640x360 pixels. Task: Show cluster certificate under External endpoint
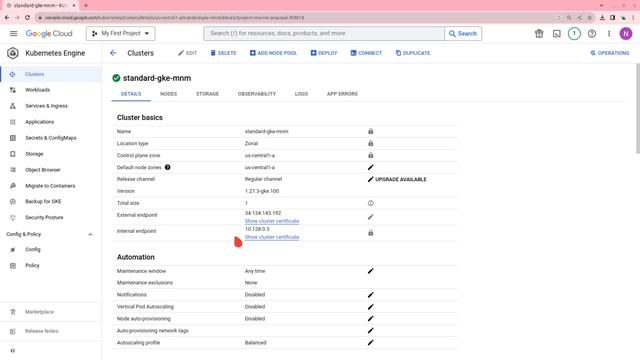272,221
